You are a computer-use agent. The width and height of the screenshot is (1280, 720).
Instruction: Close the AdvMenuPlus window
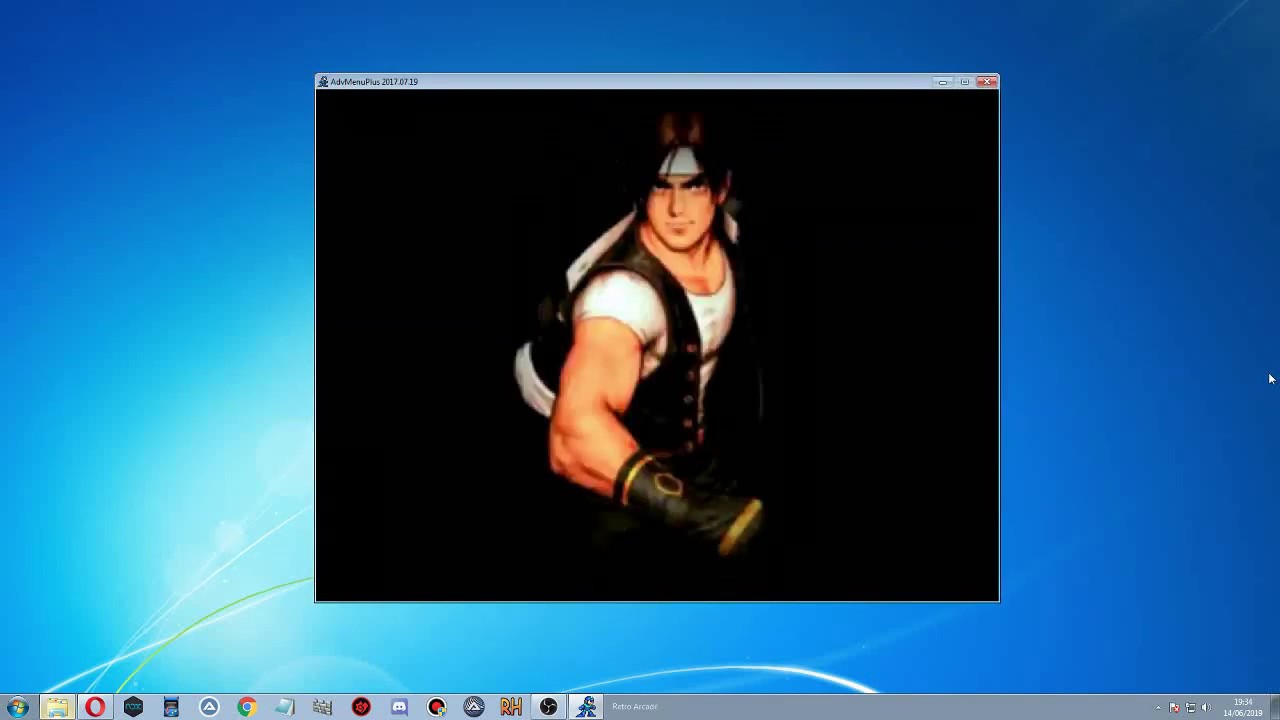point(987,82)
